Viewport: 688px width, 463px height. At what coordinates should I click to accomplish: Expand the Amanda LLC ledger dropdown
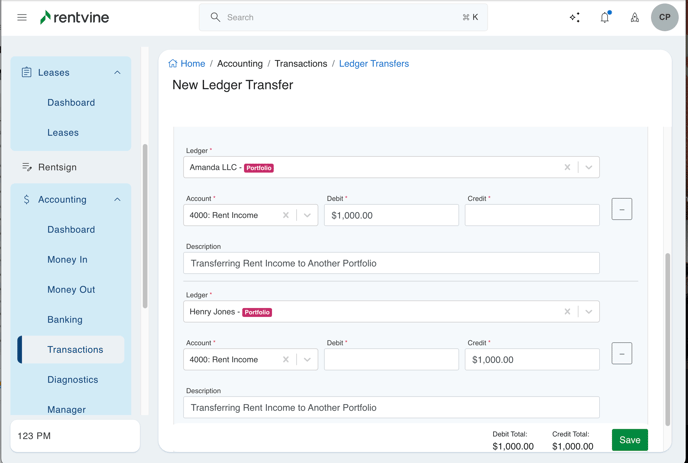point(589,167)
